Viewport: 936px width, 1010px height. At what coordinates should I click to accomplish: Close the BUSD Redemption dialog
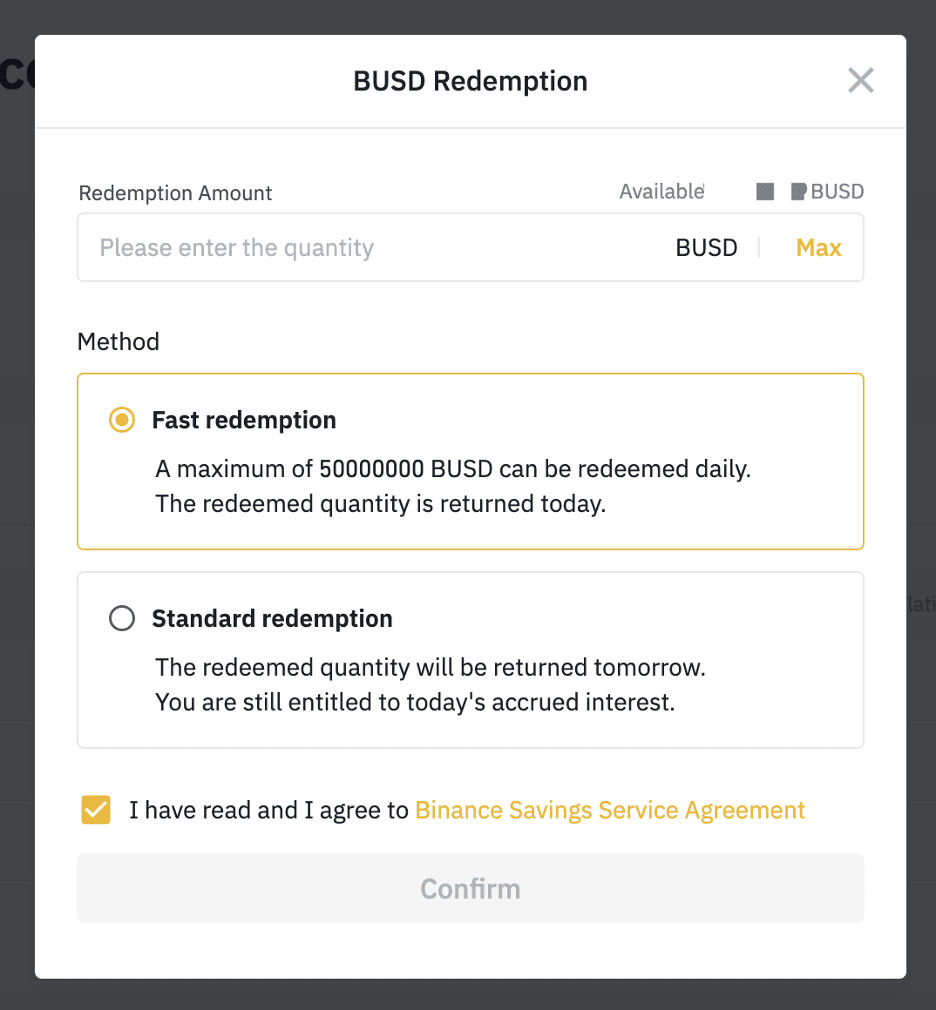[x=861, y=81]
